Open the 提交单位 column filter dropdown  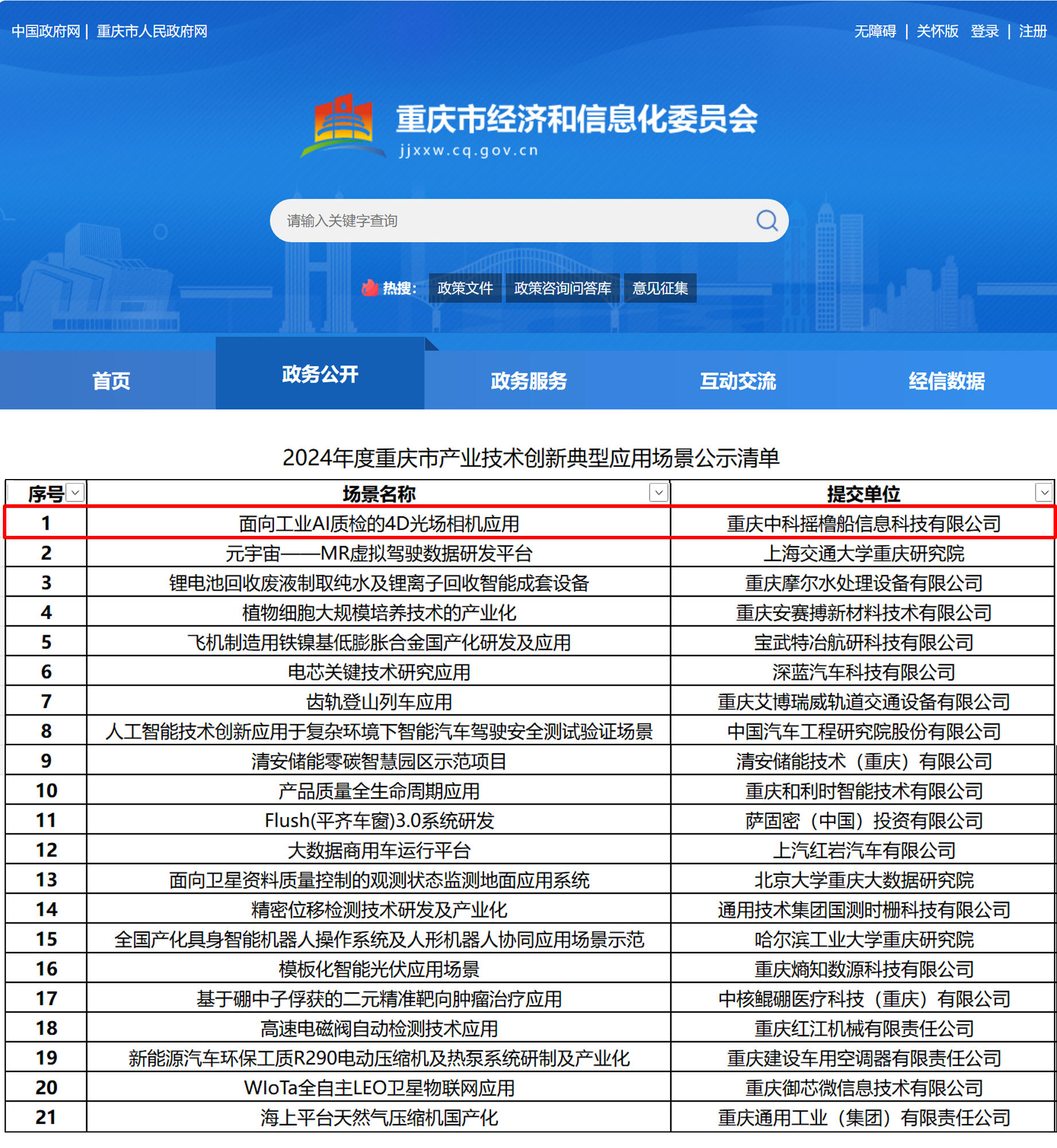(1044, 493)
